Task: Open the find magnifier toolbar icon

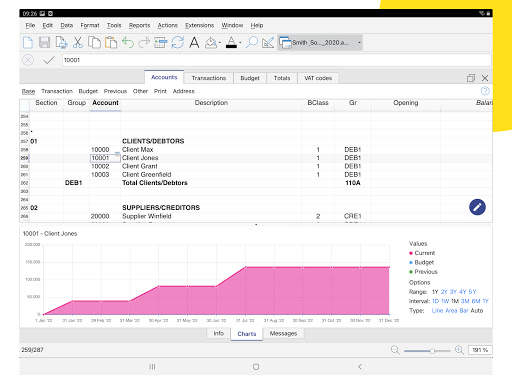Action: 252,43
